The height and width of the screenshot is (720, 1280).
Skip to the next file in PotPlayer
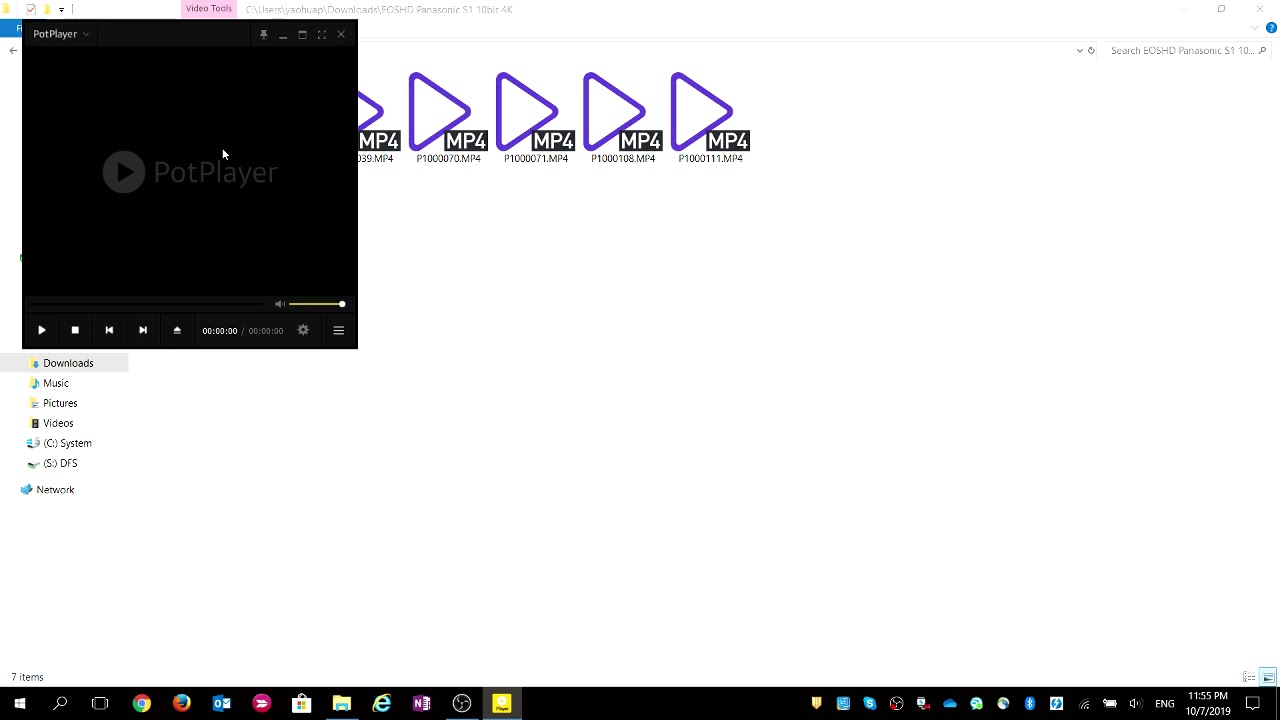point(143,330)
